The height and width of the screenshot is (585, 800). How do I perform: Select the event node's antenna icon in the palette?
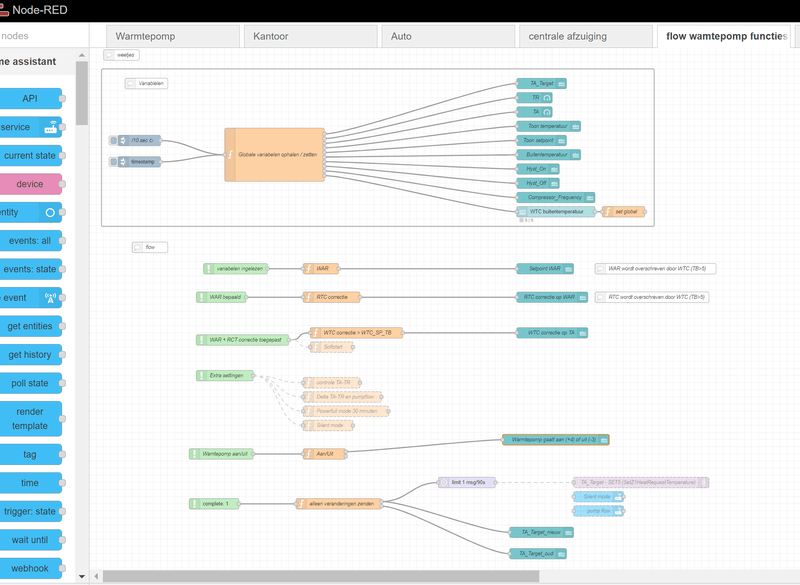point(50,298)
